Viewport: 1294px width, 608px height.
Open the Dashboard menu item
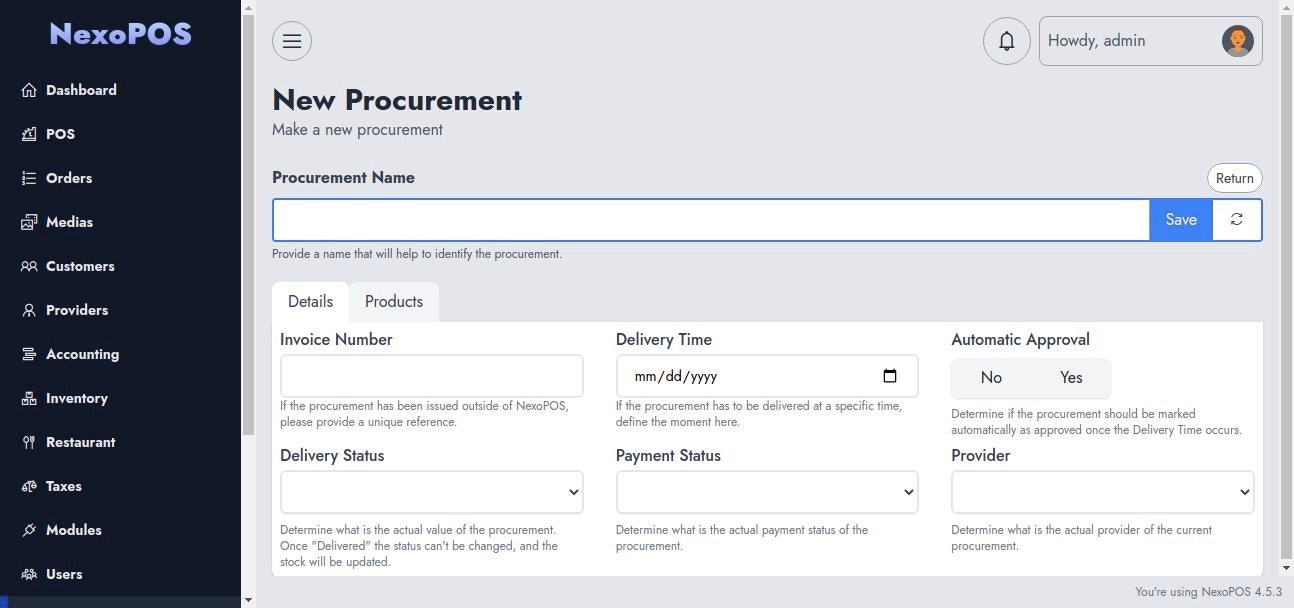pos(120,90)
